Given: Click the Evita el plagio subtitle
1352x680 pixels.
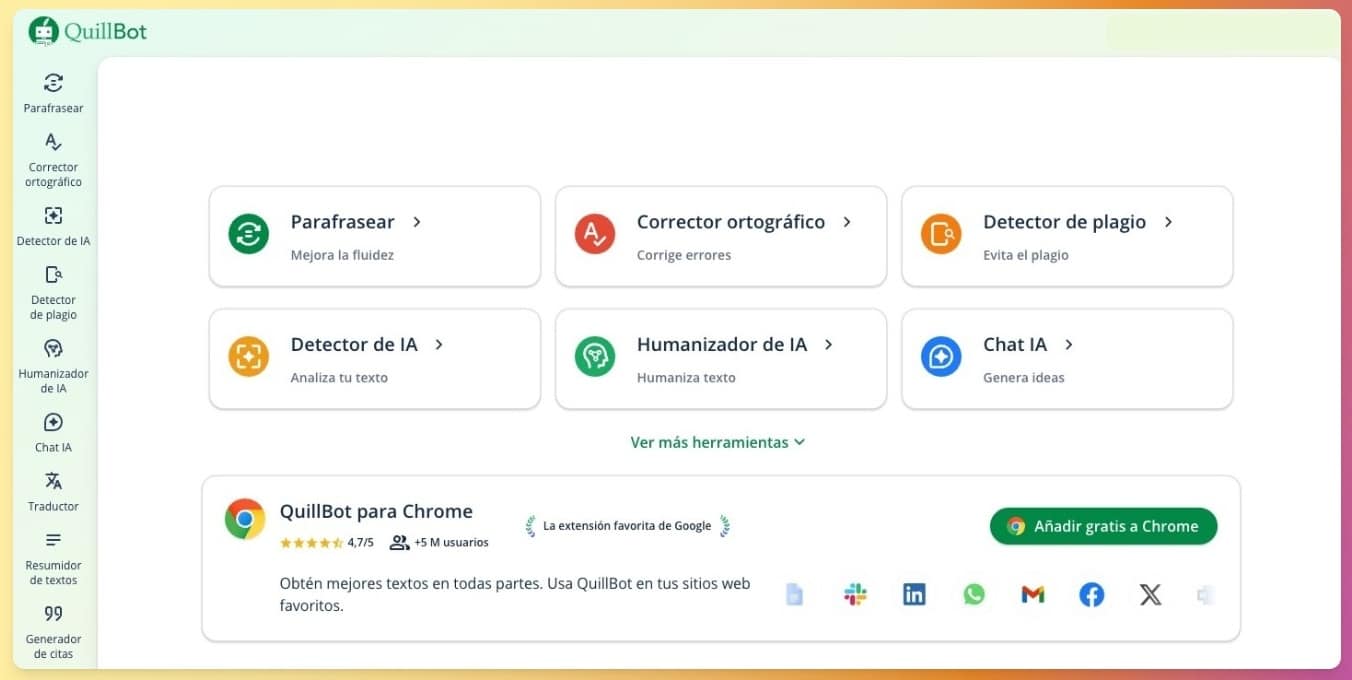Looking at the screenshot, I should [x=1026, y=255].
